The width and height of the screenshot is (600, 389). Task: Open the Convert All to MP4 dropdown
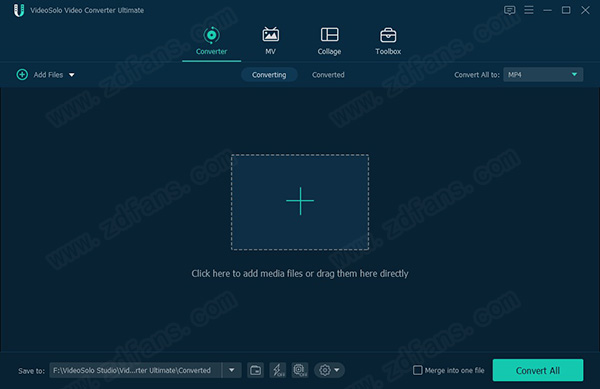543,75
